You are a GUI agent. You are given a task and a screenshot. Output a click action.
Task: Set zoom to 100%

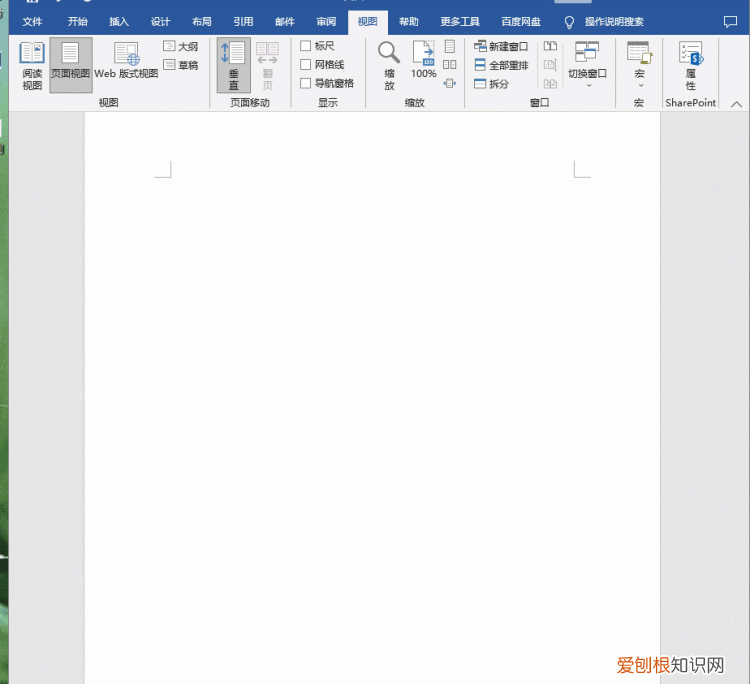(x=424, y=62)
